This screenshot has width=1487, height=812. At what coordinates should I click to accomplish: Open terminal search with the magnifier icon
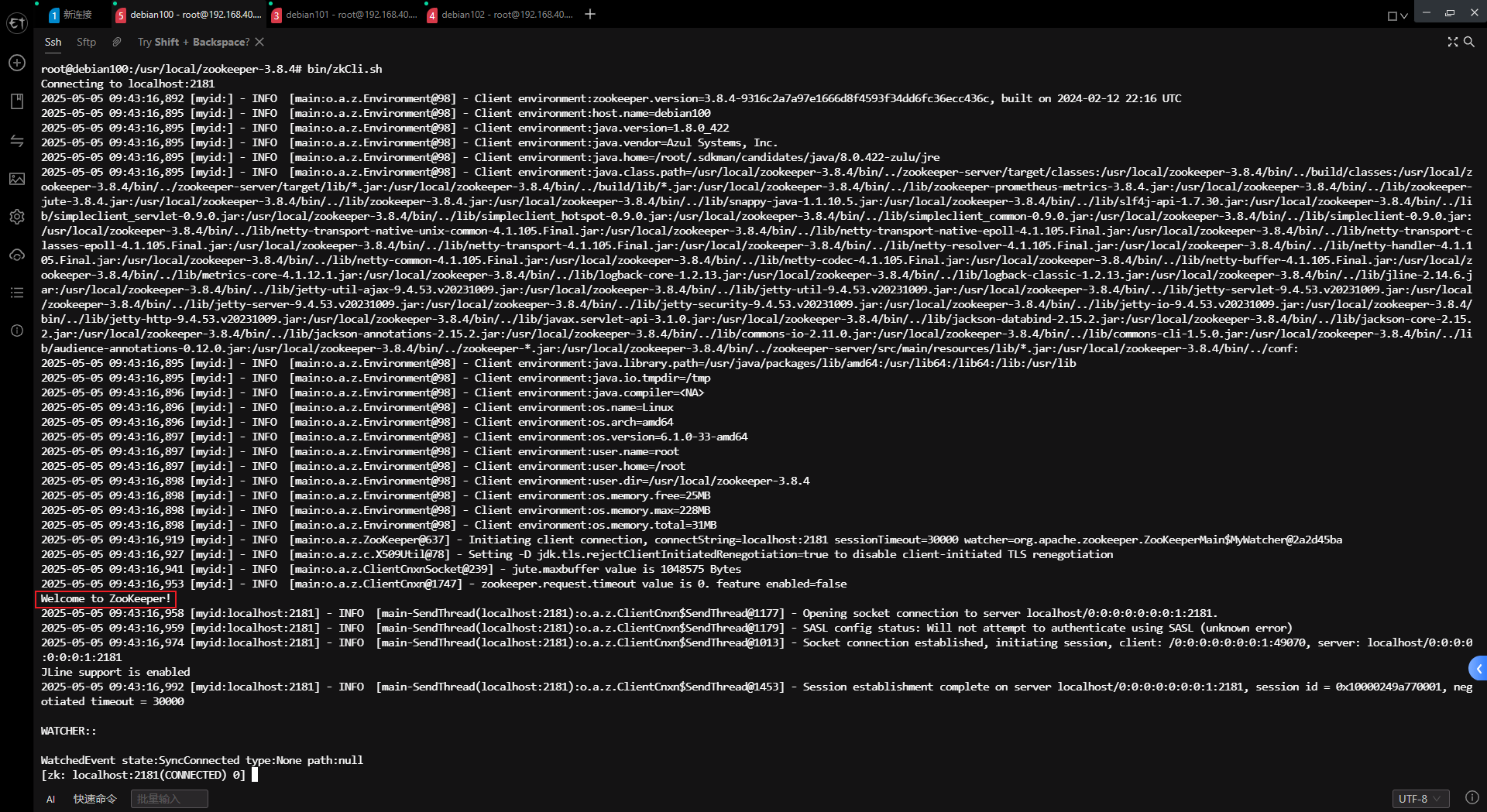(1468, 42)
